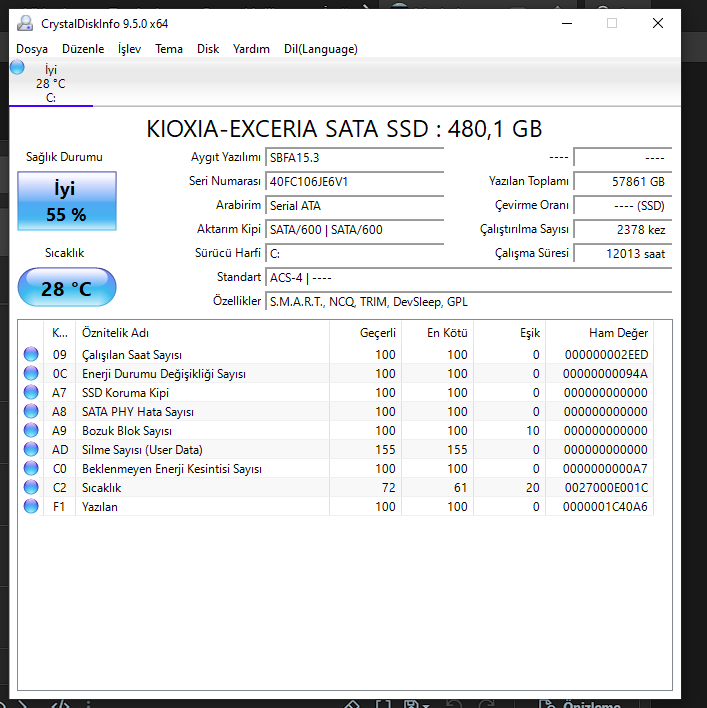Viewport: 707px width, 708px height.
Task: Click the status dot for Sıcaklık row
Action: click(x=31, y=487)
